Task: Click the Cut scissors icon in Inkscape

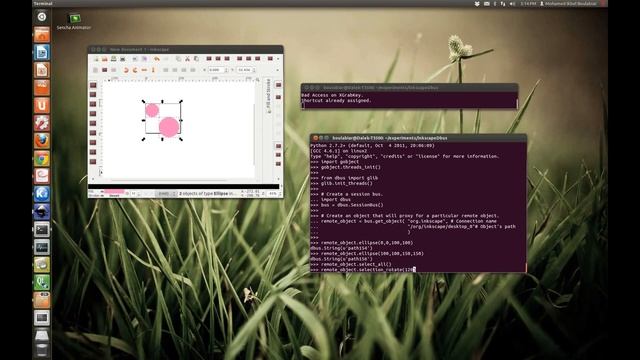Action: pos(187,59)
